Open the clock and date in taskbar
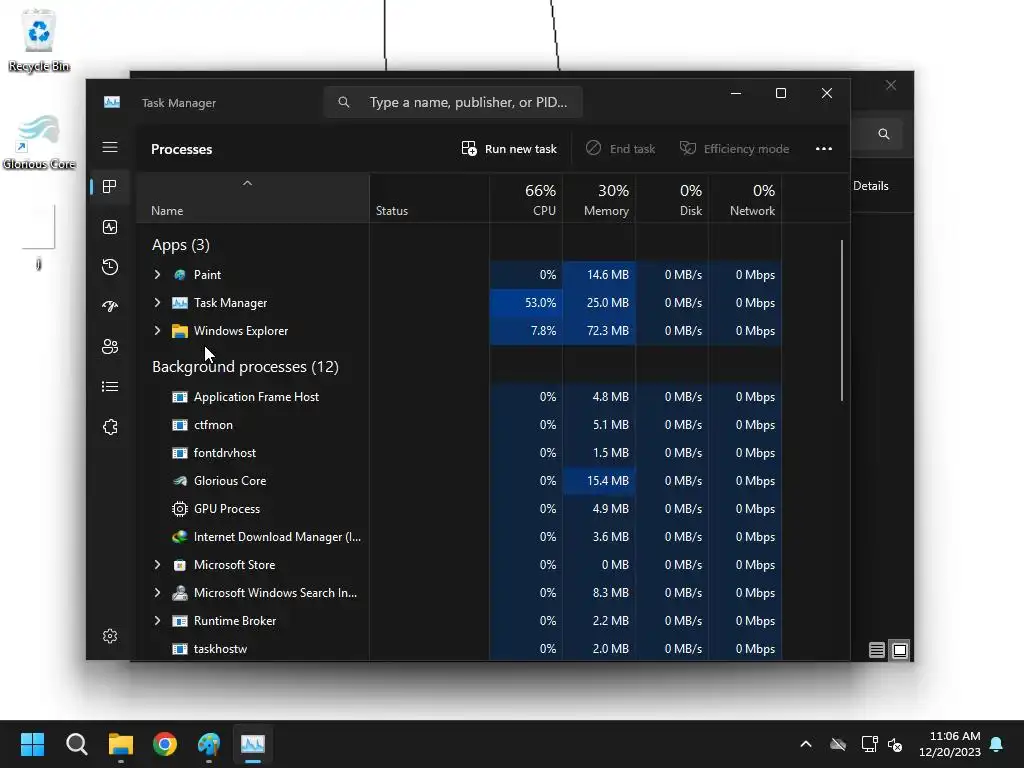 point(950,744)
